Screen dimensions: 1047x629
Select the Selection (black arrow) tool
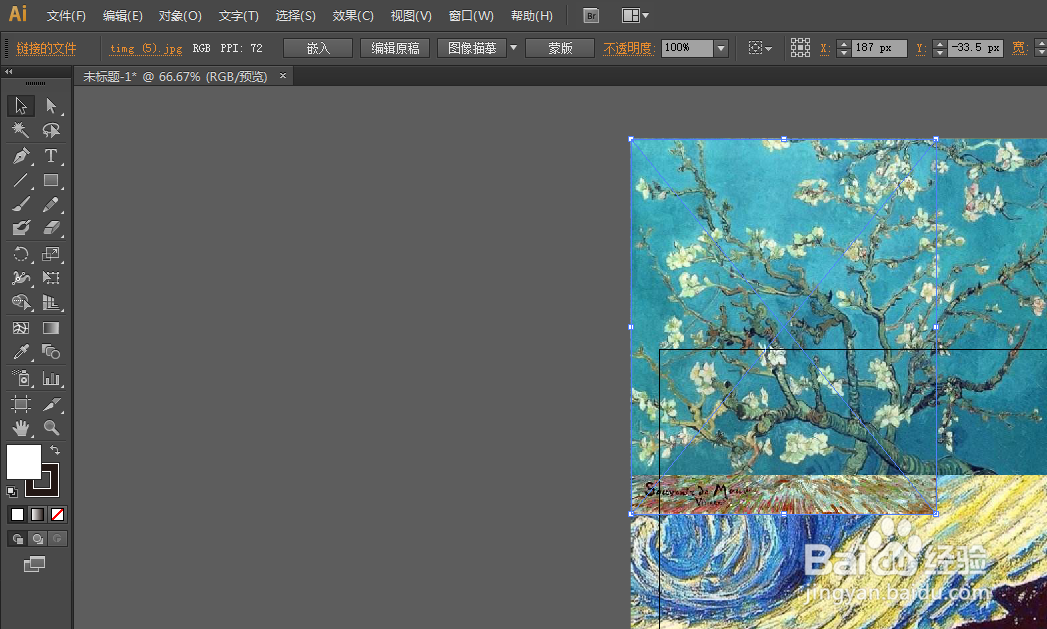[21, 106]
